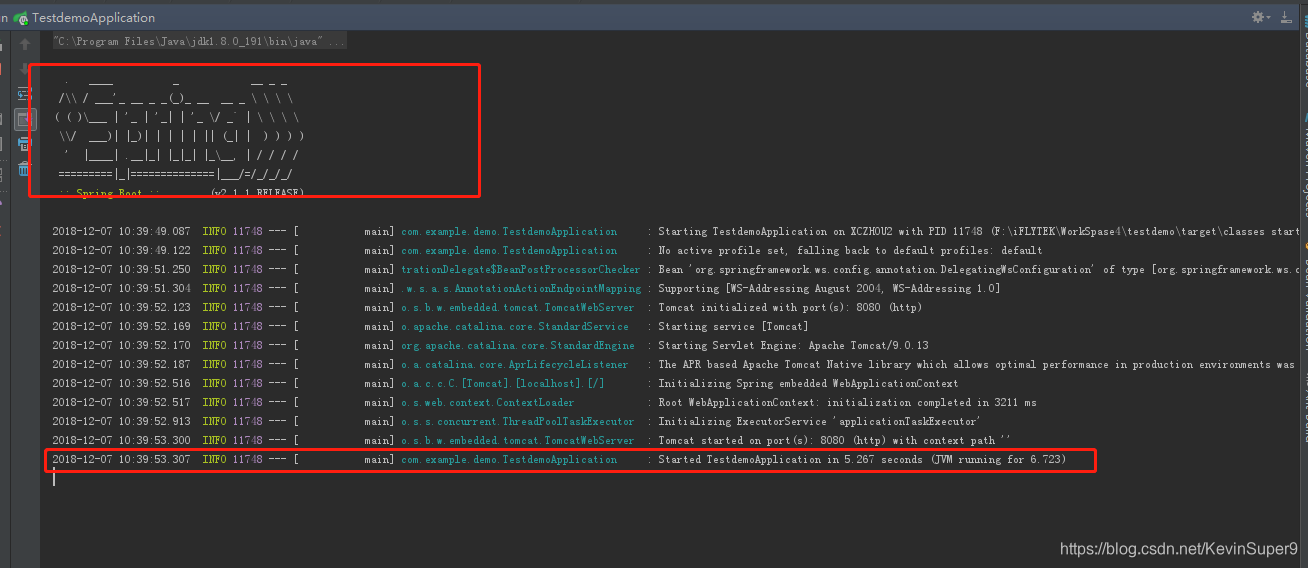Click 'Root WebApplicationContext: initialization completed' log text
The height and width of the screenshot is (568, 1308).
click(x=847, y=403)
